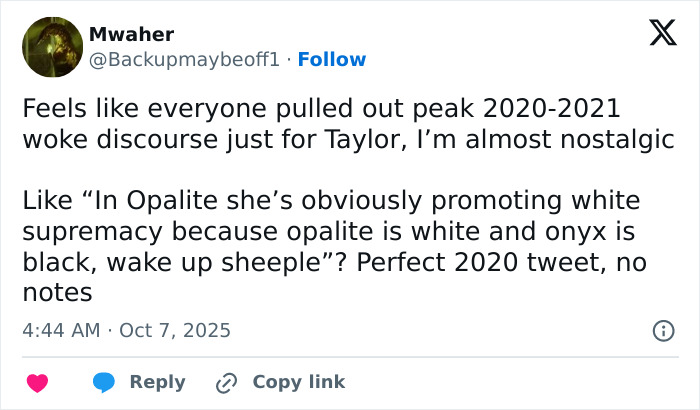
Task: Open the tweet info circle icon
Action: [x=662, y=330]
